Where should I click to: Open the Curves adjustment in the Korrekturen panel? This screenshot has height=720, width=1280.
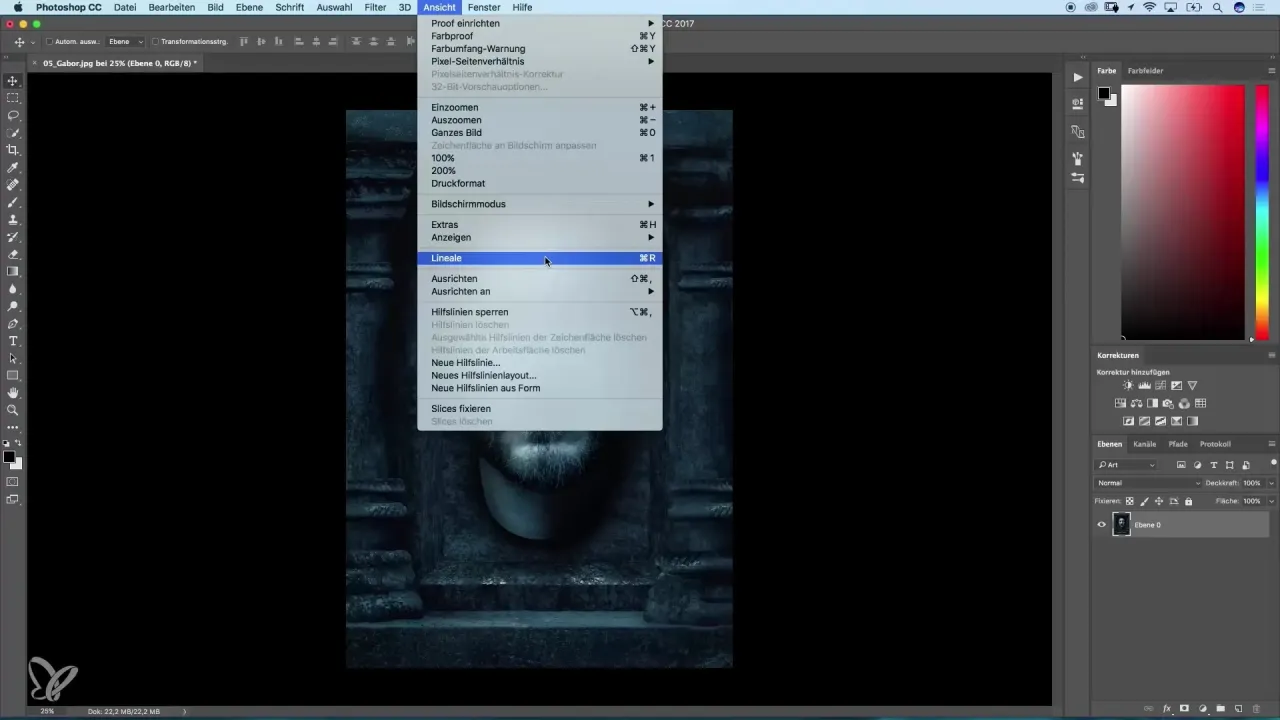[x=1160, y=385]
